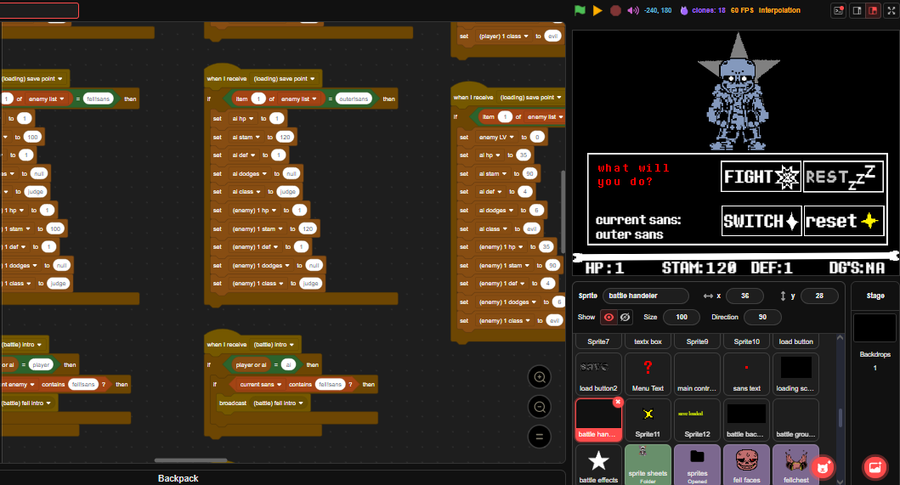Open the Backpack bar
Viewport: 900px width, 485px height.
(178, 478)
